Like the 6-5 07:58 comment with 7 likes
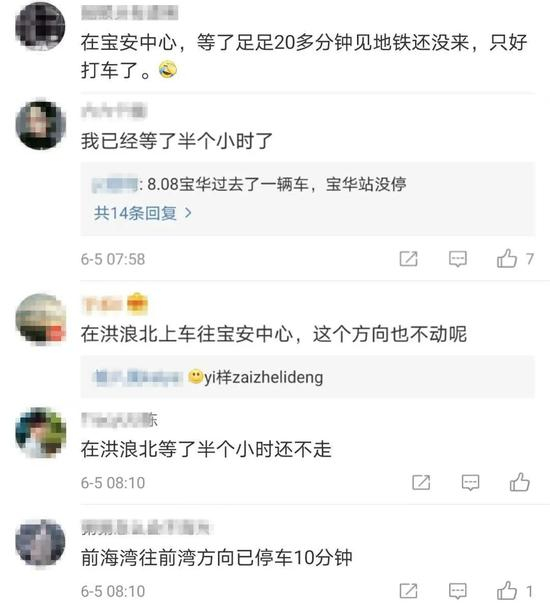 [x=507, y=258]
